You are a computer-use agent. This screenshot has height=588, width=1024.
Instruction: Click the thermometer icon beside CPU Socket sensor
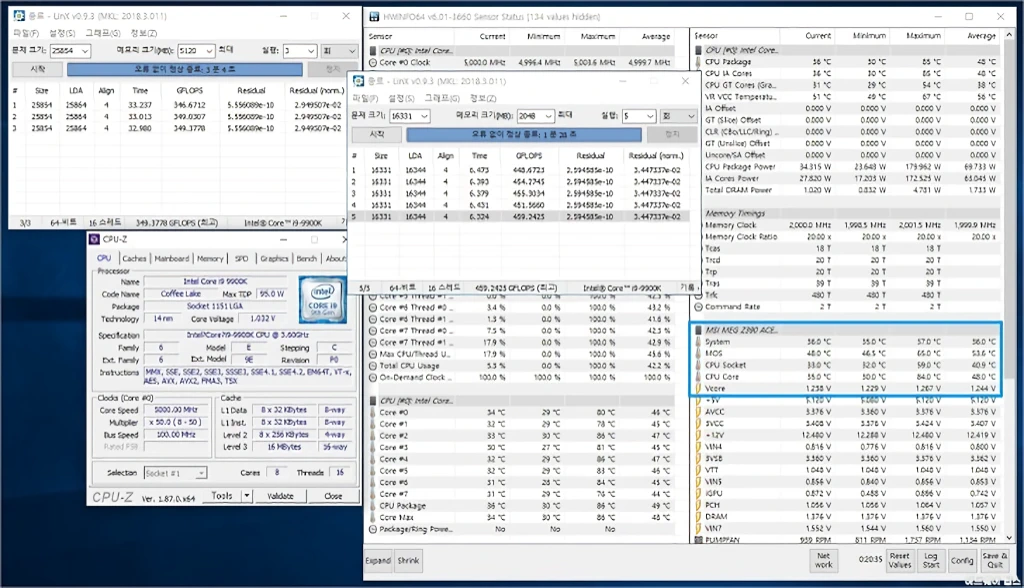point(698,365)
